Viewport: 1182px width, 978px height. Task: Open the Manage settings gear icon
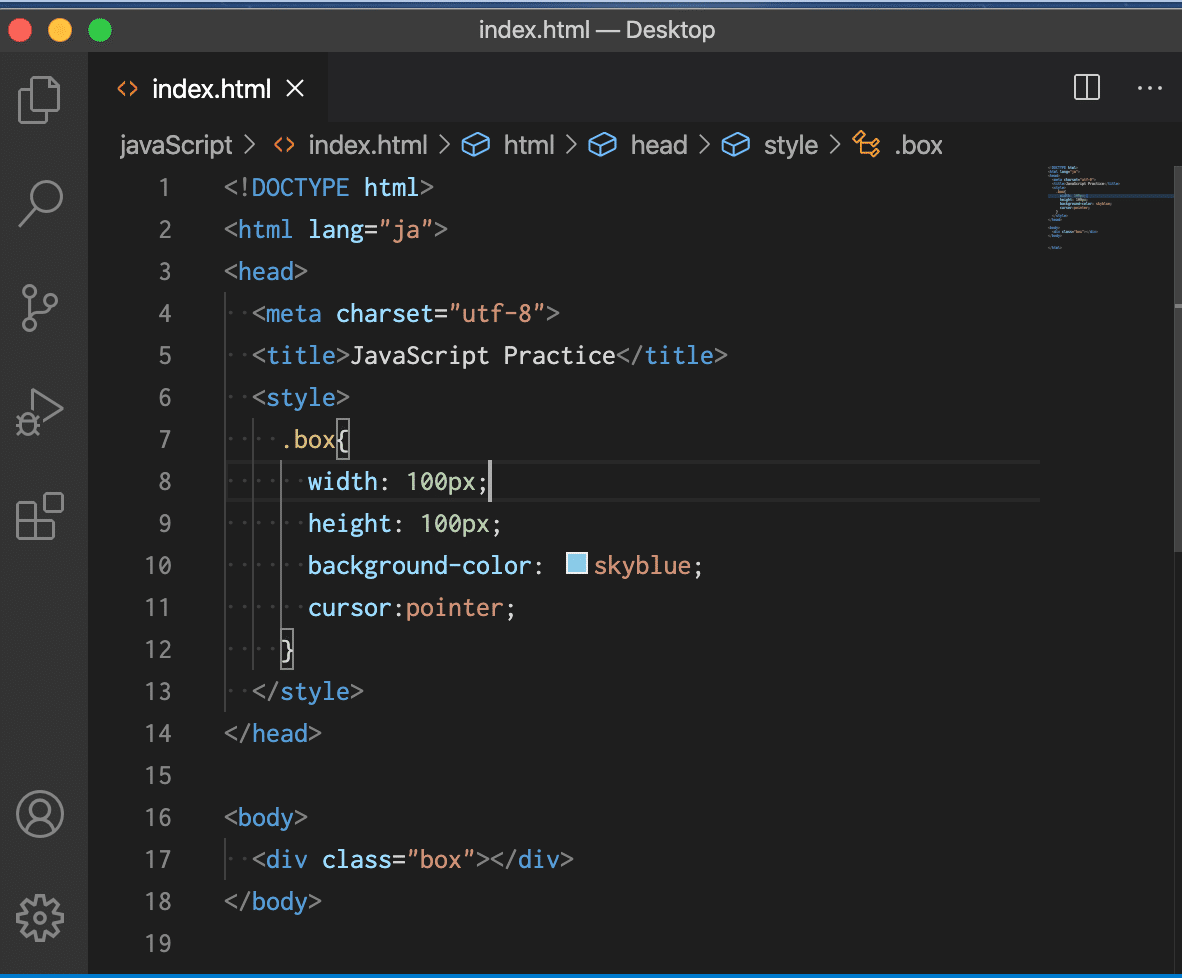[x=39, y=918]
